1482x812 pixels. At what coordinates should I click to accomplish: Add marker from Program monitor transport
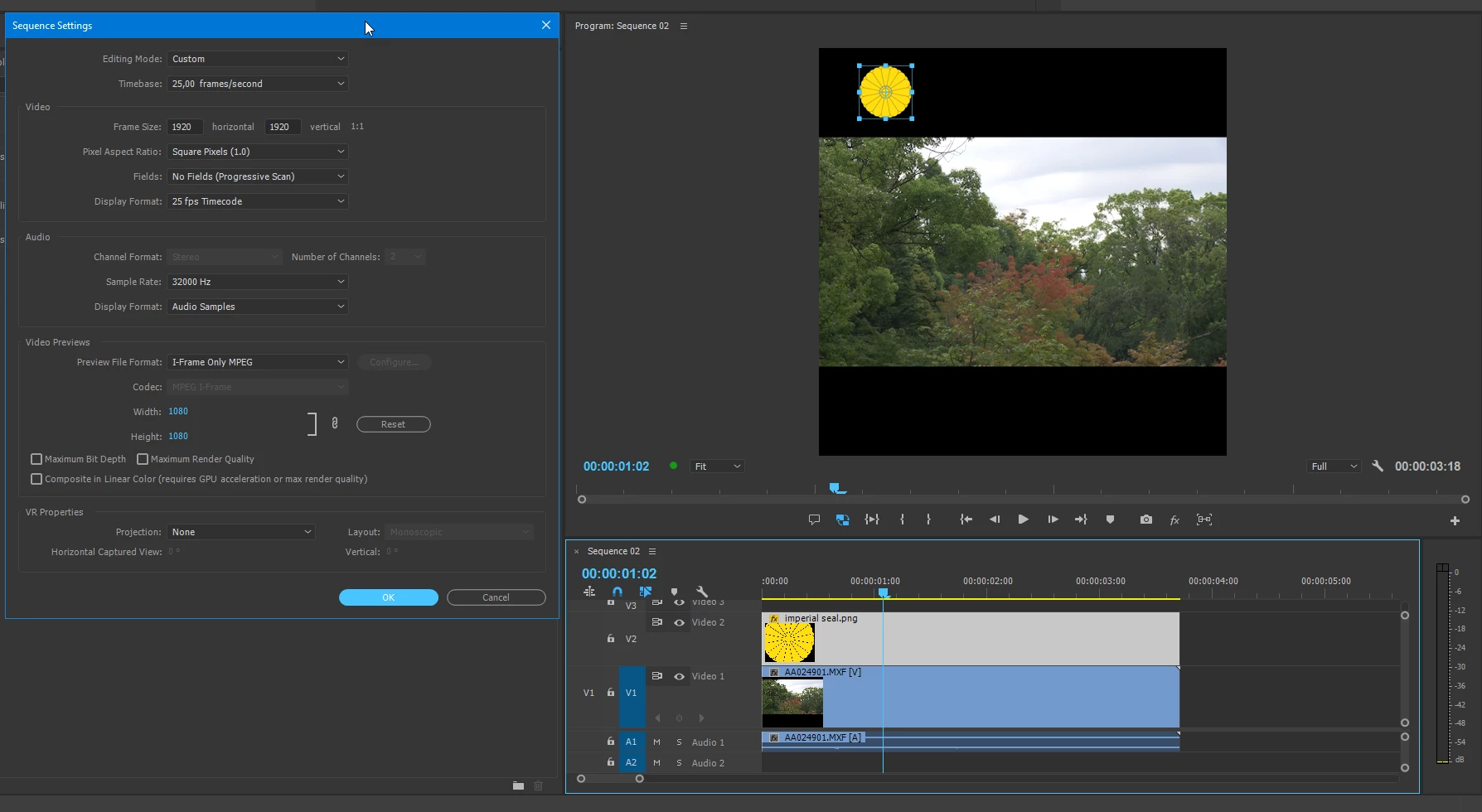1110,520
